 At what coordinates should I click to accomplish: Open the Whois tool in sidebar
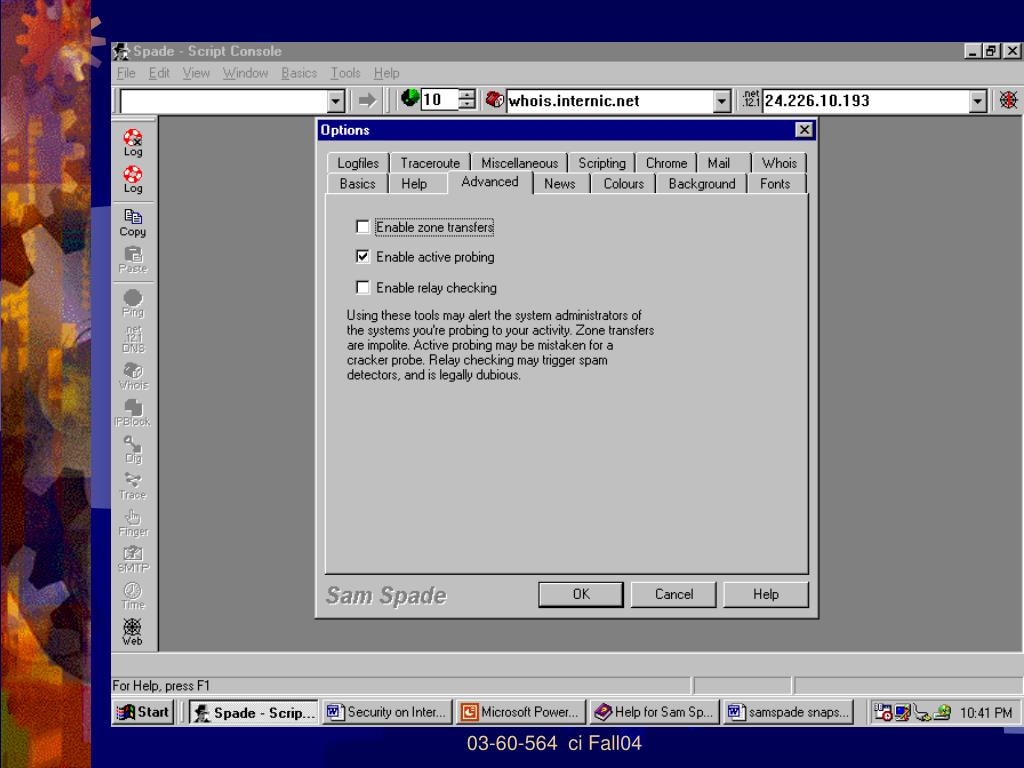[133, 374]
